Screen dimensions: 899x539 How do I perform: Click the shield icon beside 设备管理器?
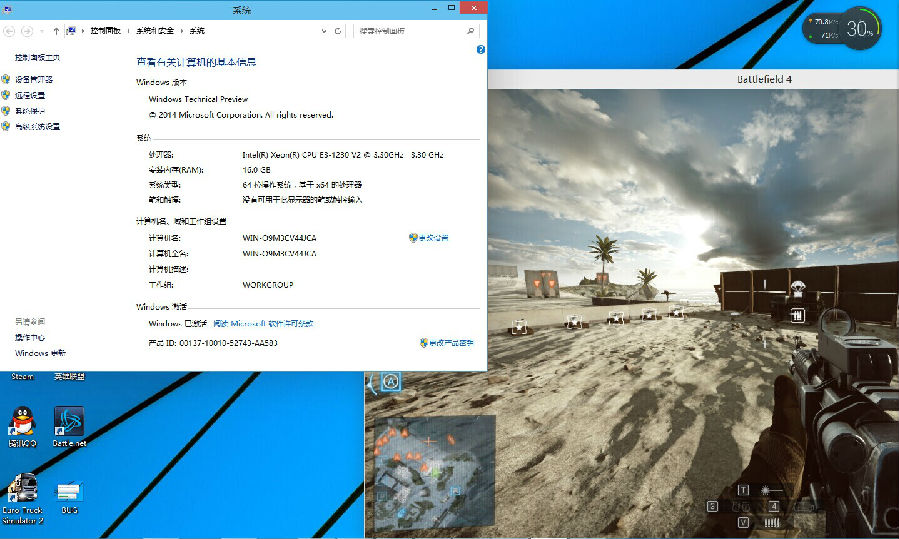click(x=6, y=79)
